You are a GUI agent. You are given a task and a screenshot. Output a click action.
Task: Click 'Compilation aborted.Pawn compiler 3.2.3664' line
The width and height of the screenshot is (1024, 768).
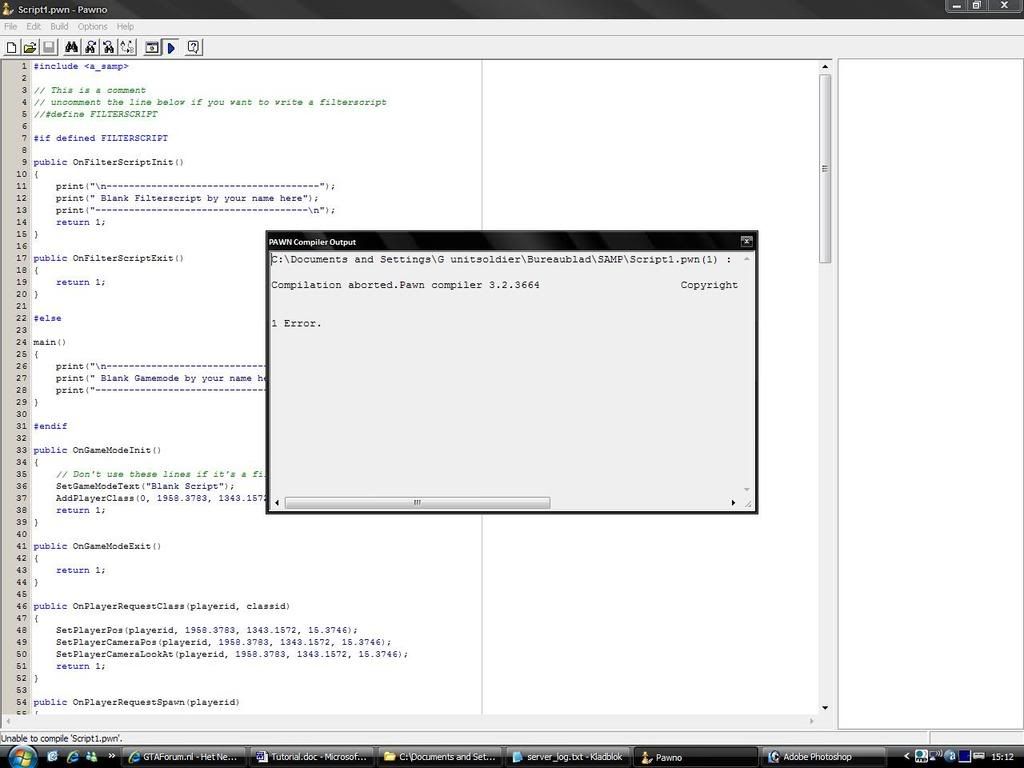pos(406,285)
